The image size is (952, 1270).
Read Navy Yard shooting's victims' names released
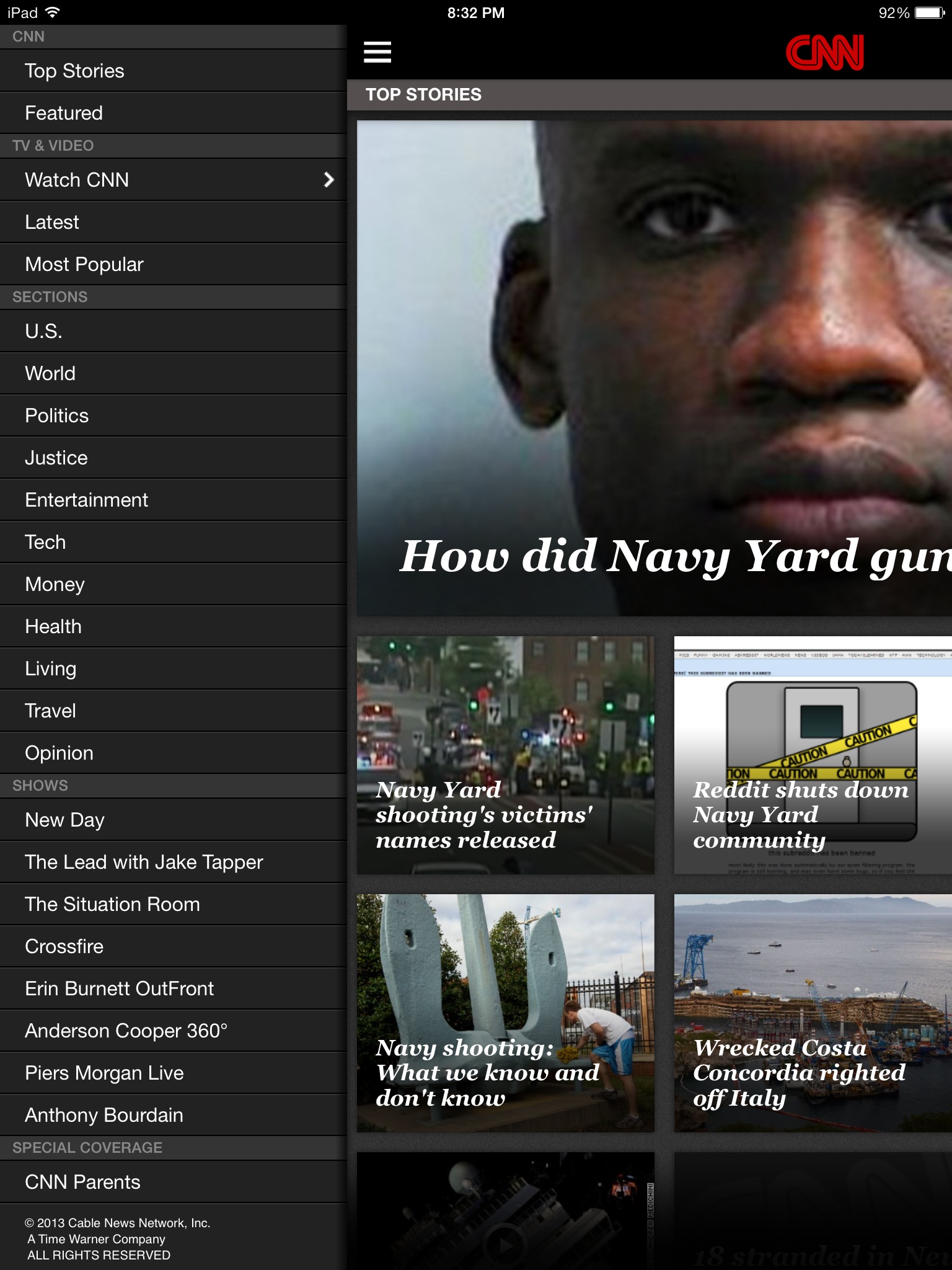(506, 755)
